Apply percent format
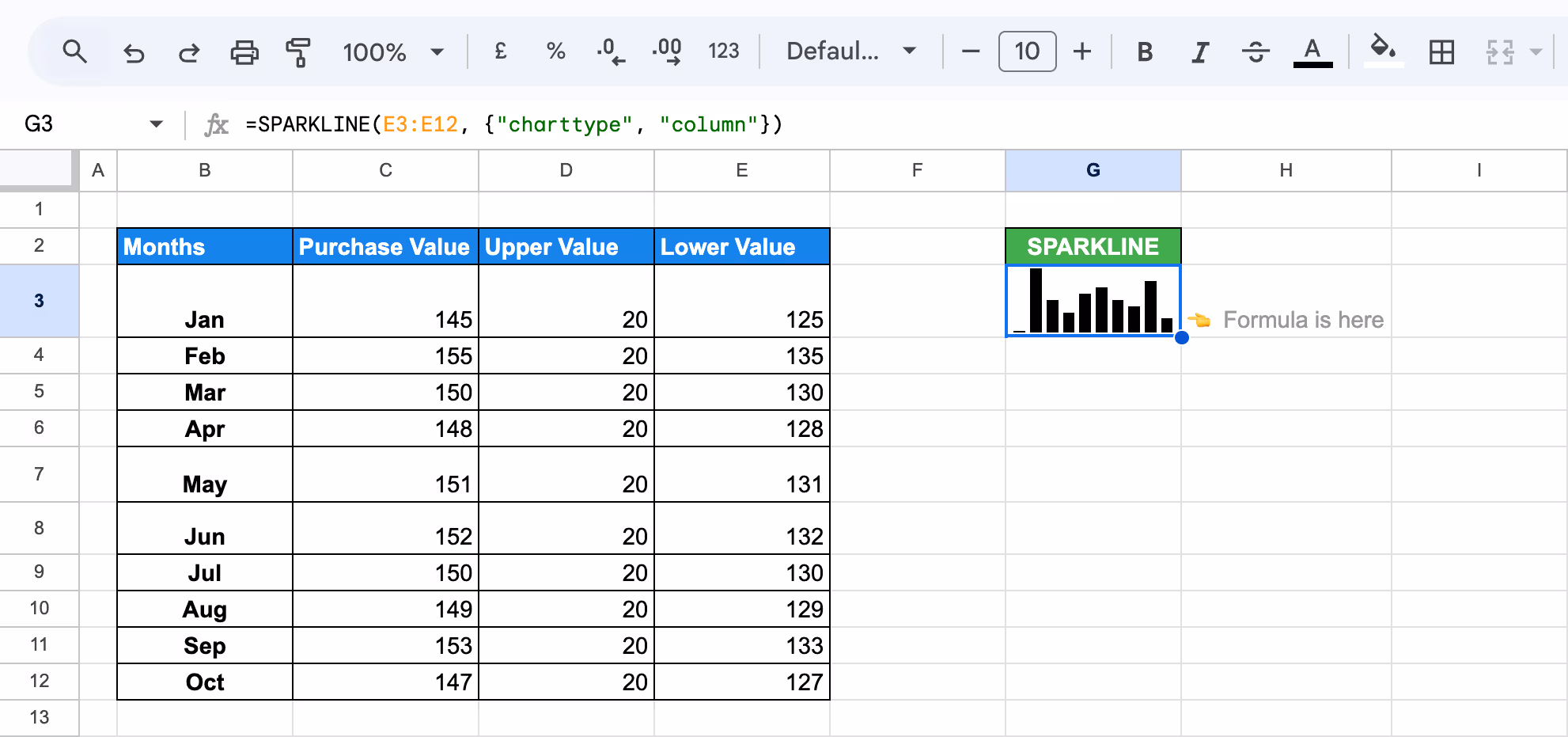The width and height of the screenshot is (1568, 737). (x=556, y=52)
